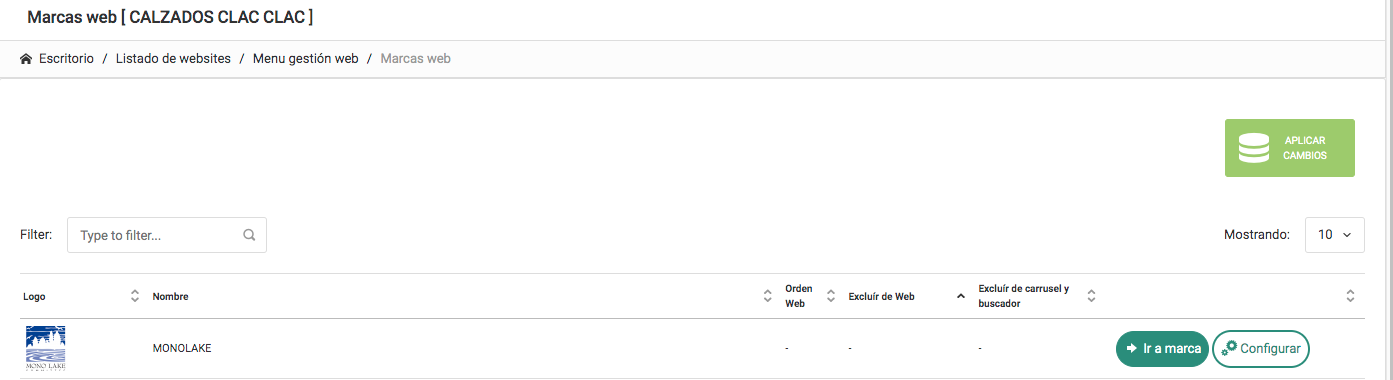Click the Aplicar Cambios button
Screen dimensions: 1393x380
pyautogui.click(x=1290, y=148)
